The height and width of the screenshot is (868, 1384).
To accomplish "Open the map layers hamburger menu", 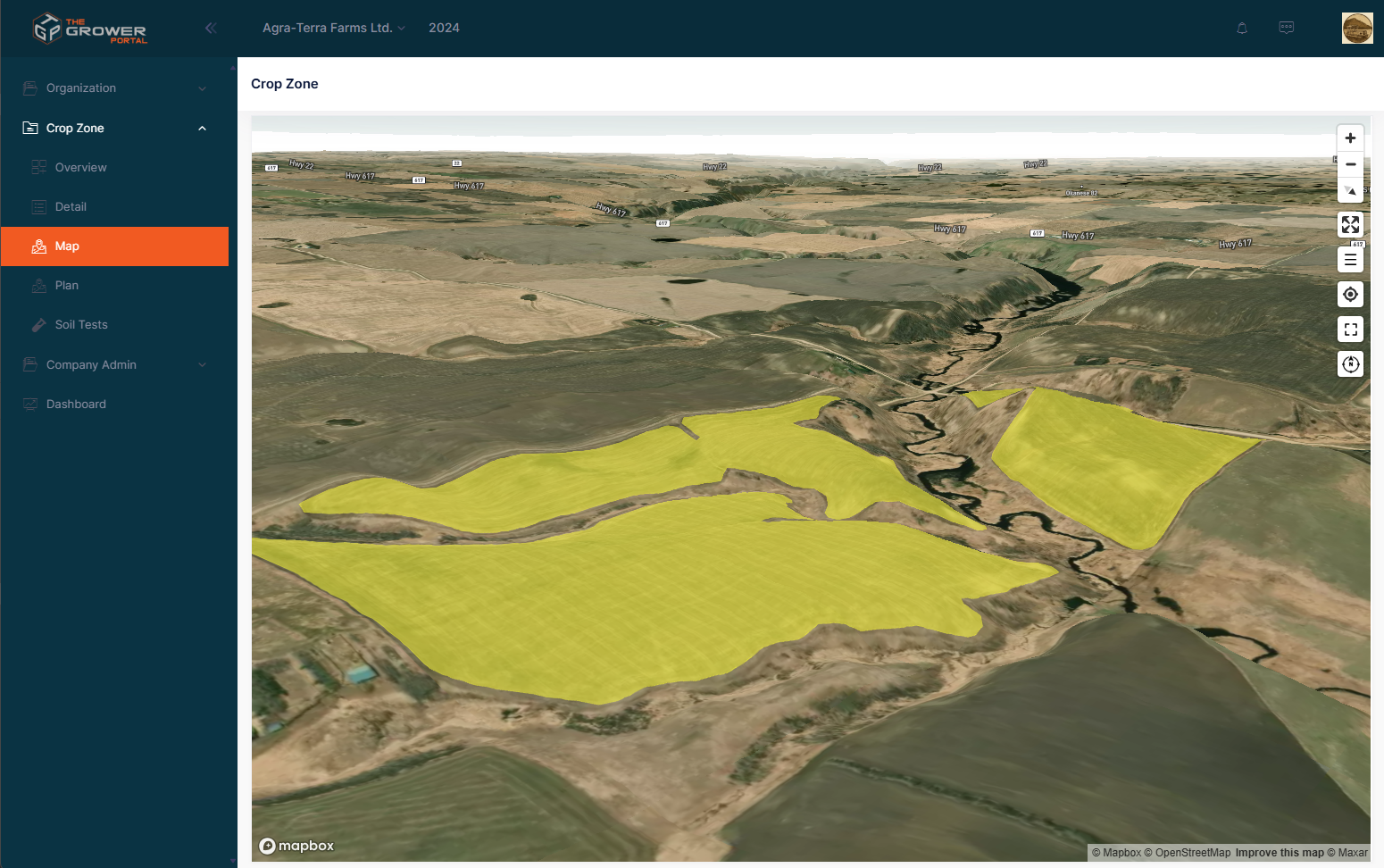I will click(1350, 260).
